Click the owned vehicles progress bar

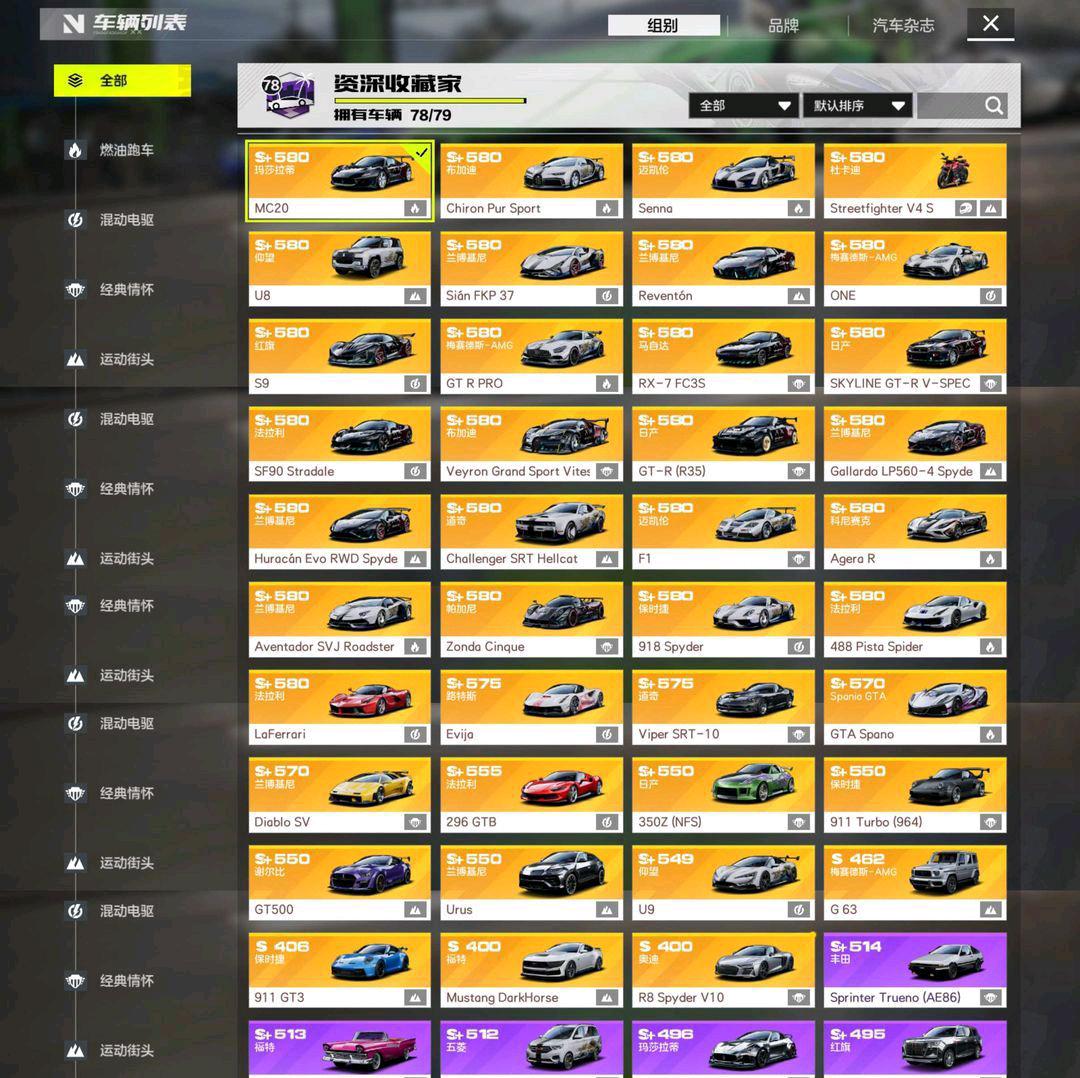tap(430, 101)
